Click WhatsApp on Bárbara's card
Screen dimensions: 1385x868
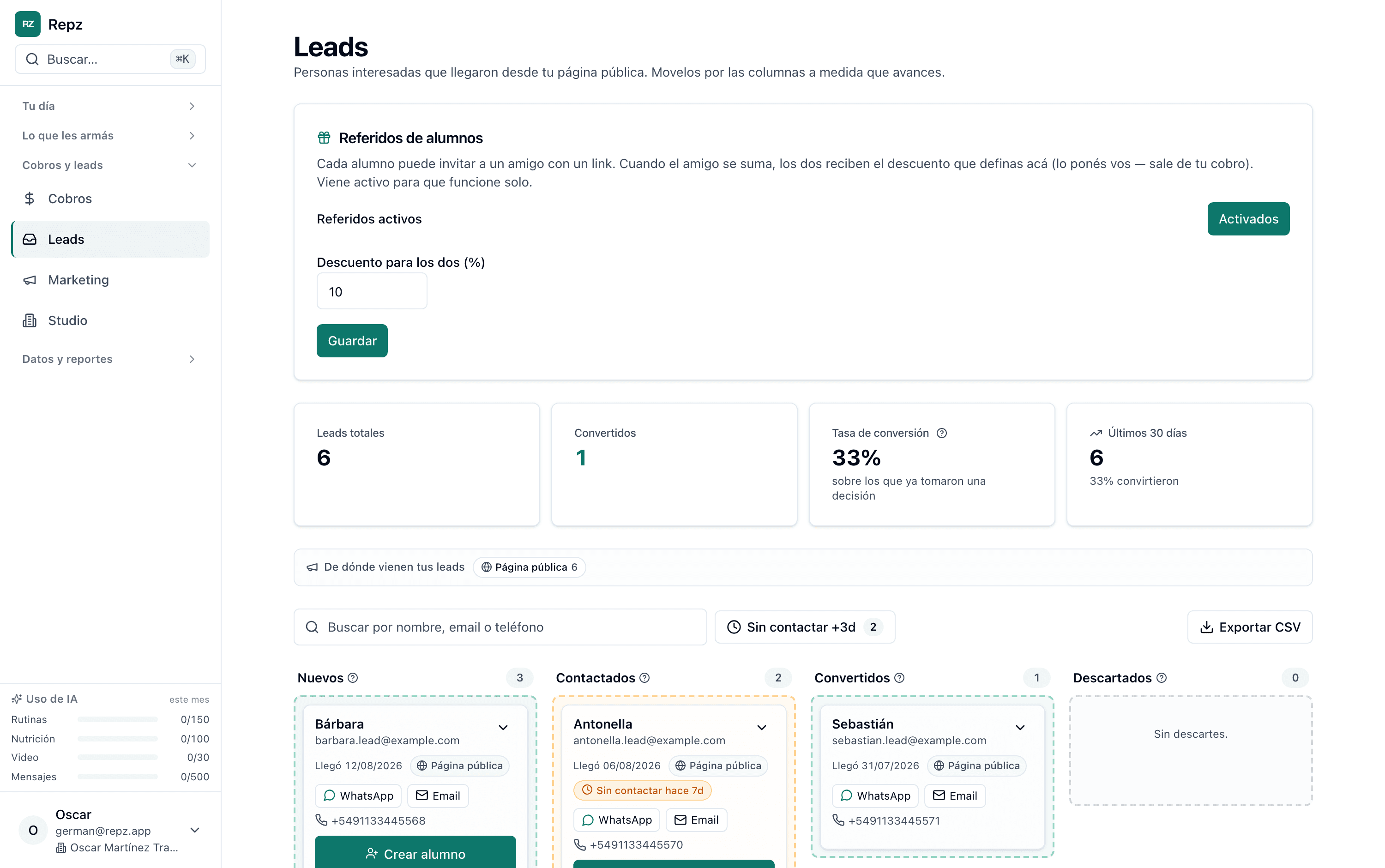[358, 796]
